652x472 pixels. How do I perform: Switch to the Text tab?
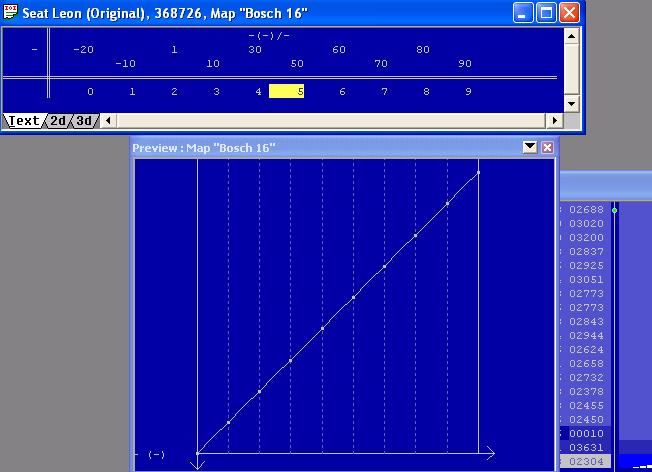(24, 121)
